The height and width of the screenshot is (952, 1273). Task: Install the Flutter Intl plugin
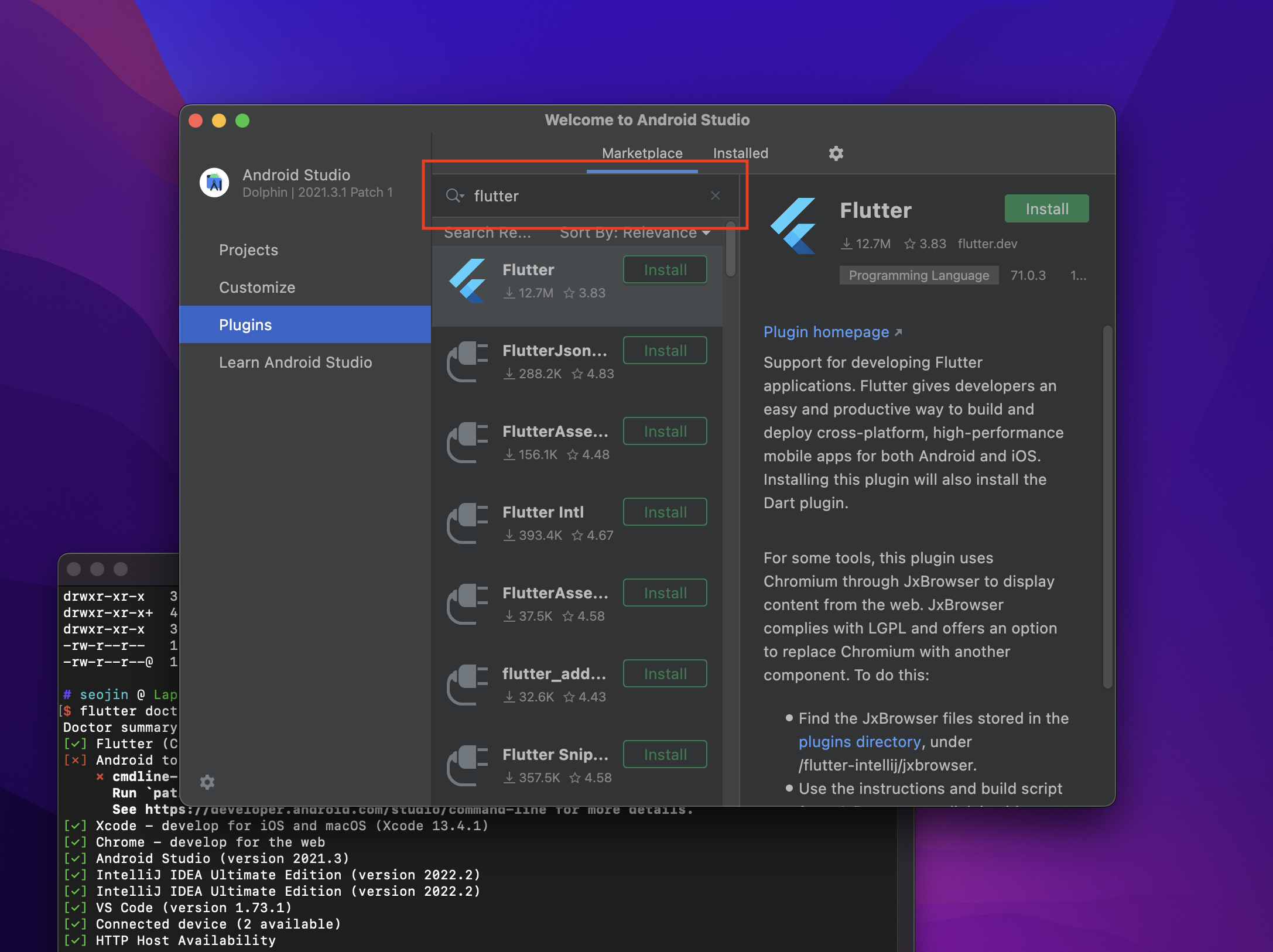point(665,512)
